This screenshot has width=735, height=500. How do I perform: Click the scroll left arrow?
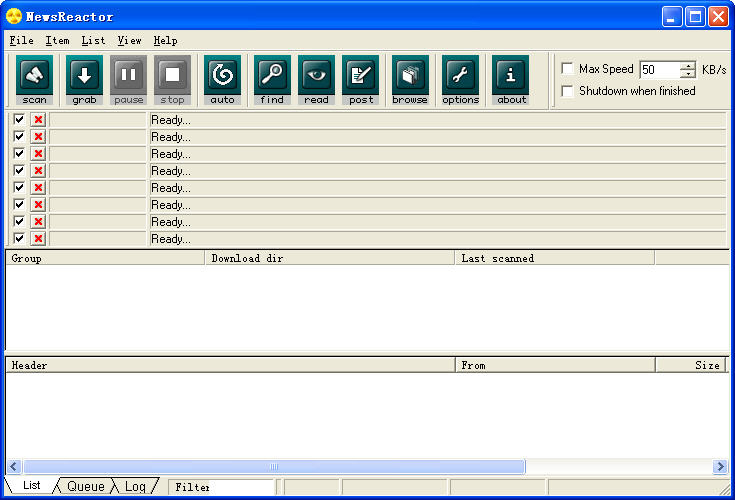coord(14,466)
